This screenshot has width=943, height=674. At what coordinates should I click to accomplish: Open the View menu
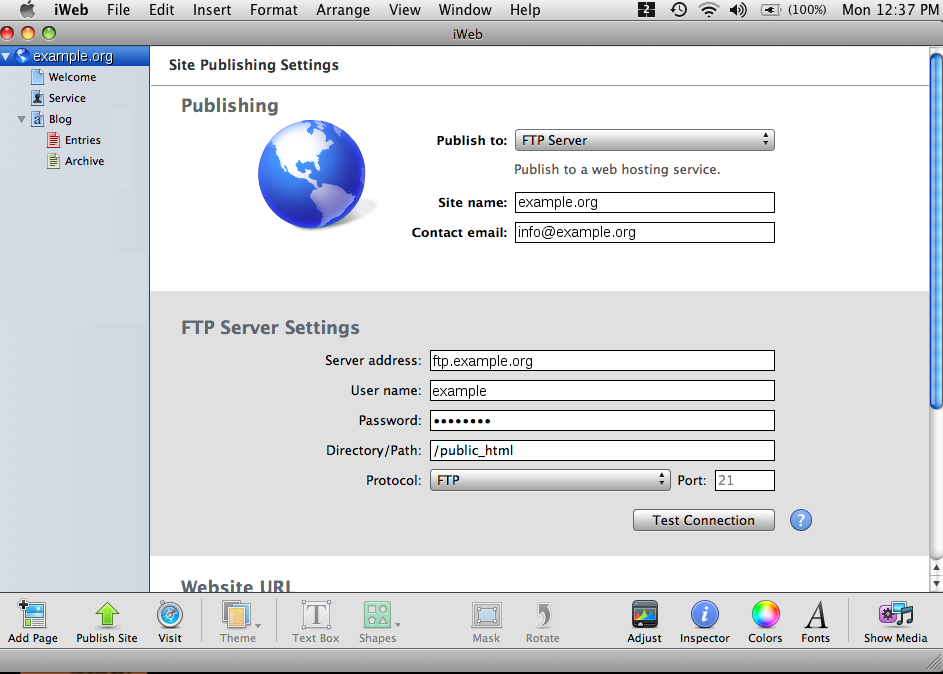(x=405, y=10)
